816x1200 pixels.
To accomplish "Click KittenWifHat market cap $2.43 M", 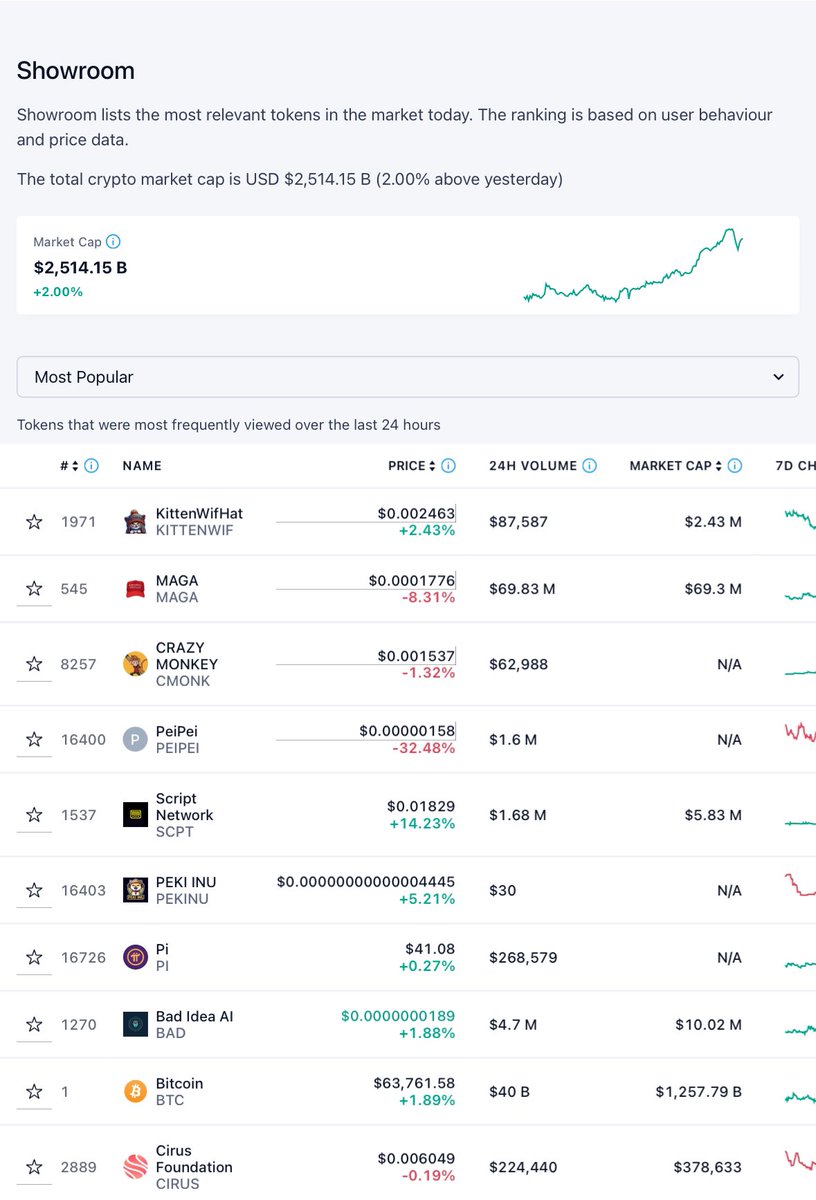I will (x=713, y=522).
